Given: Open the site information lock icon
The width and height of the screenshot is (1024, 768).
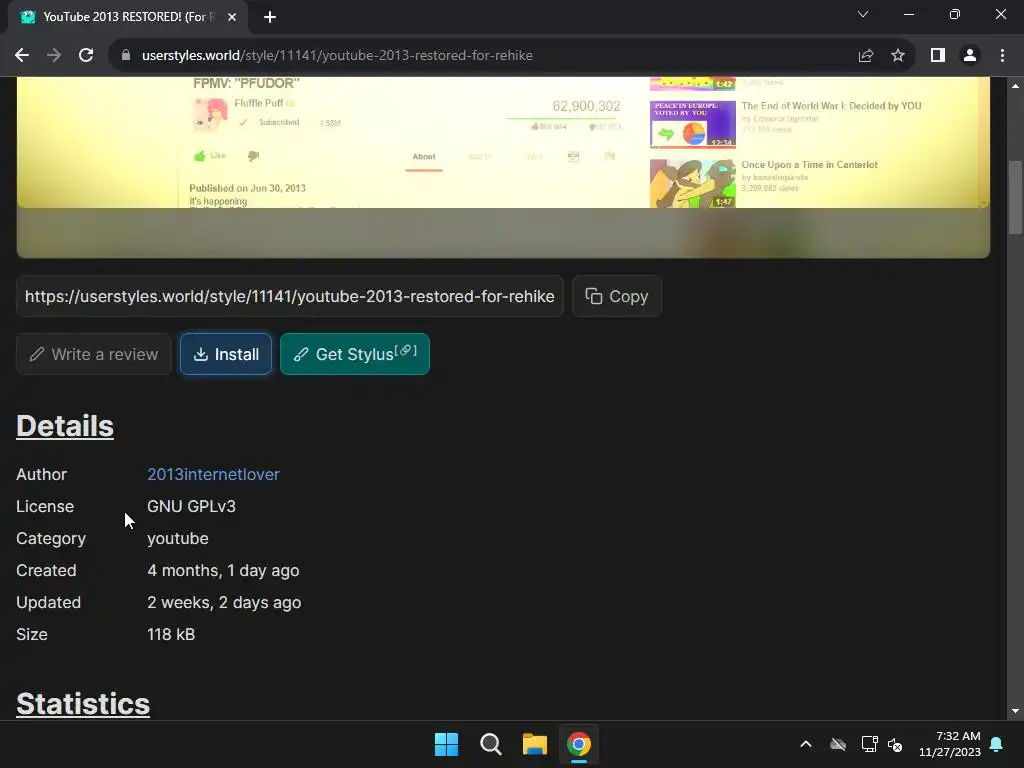Looking at the screenshot, I should (x=126, y=56).
